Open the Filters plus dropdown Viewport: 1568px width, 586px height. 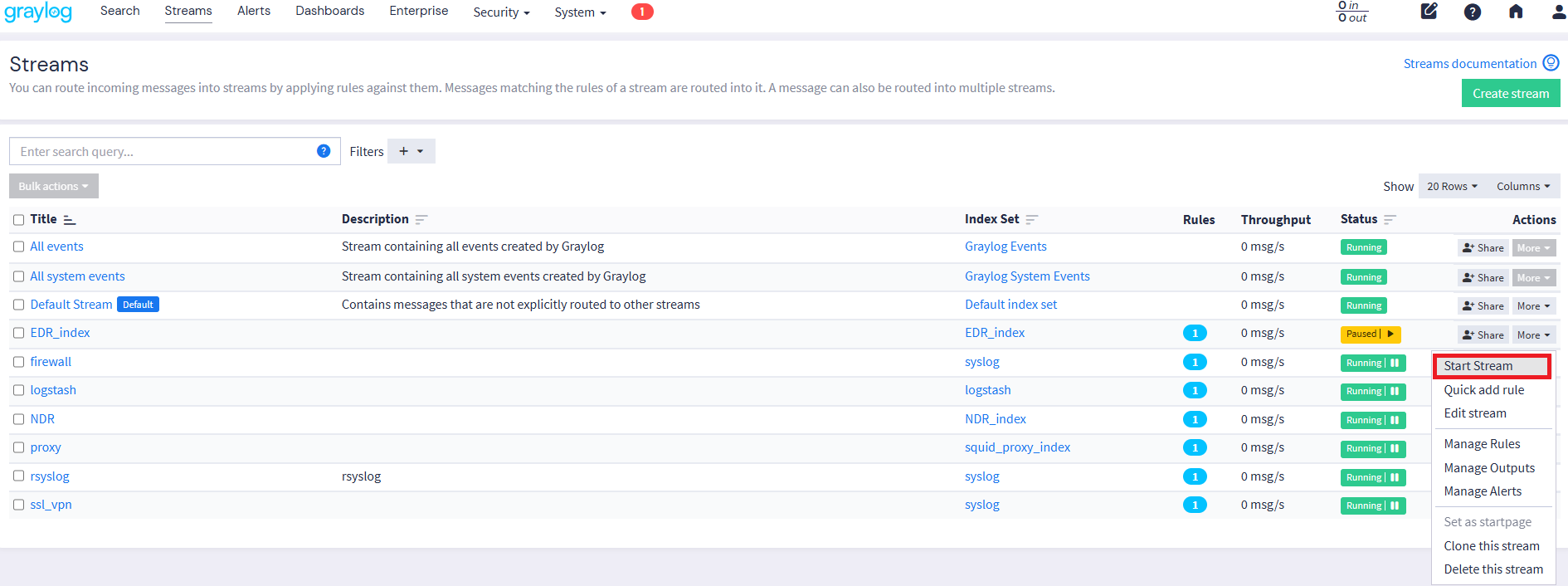[411, 151]
